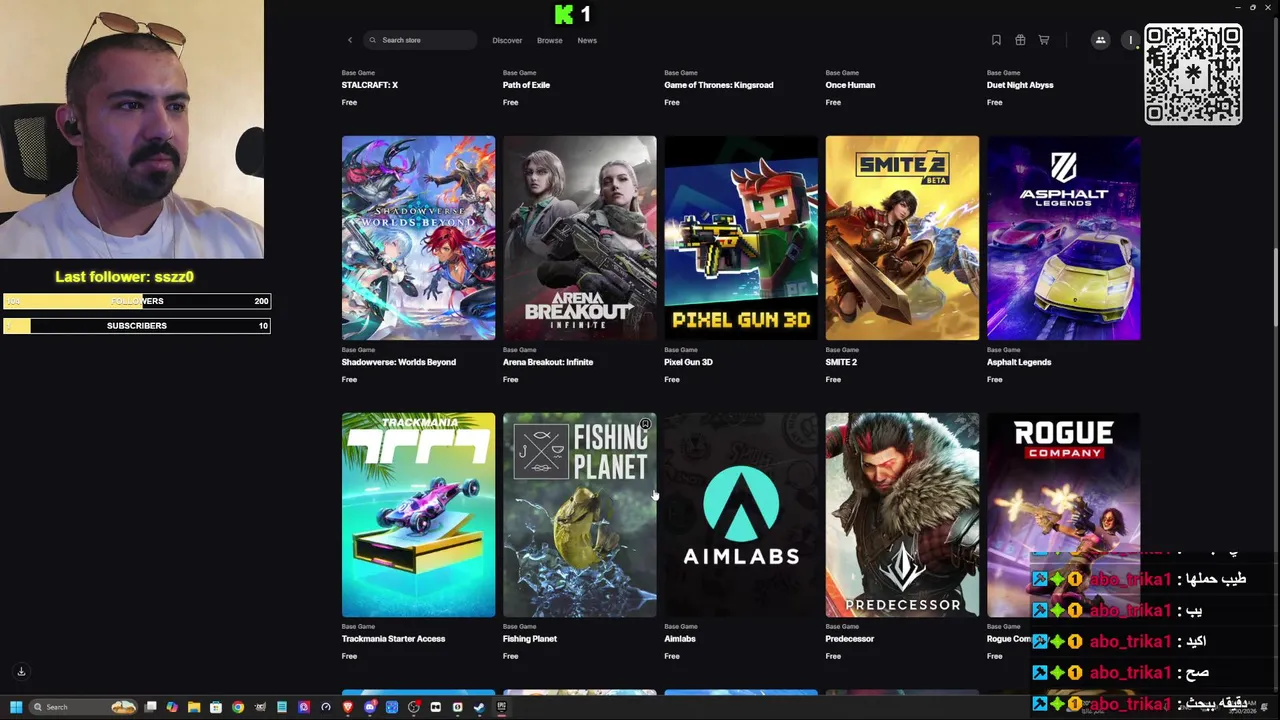This screenshot has height=720, width=1280.
Task: Switch to the News tab
Action: [587, 40]
